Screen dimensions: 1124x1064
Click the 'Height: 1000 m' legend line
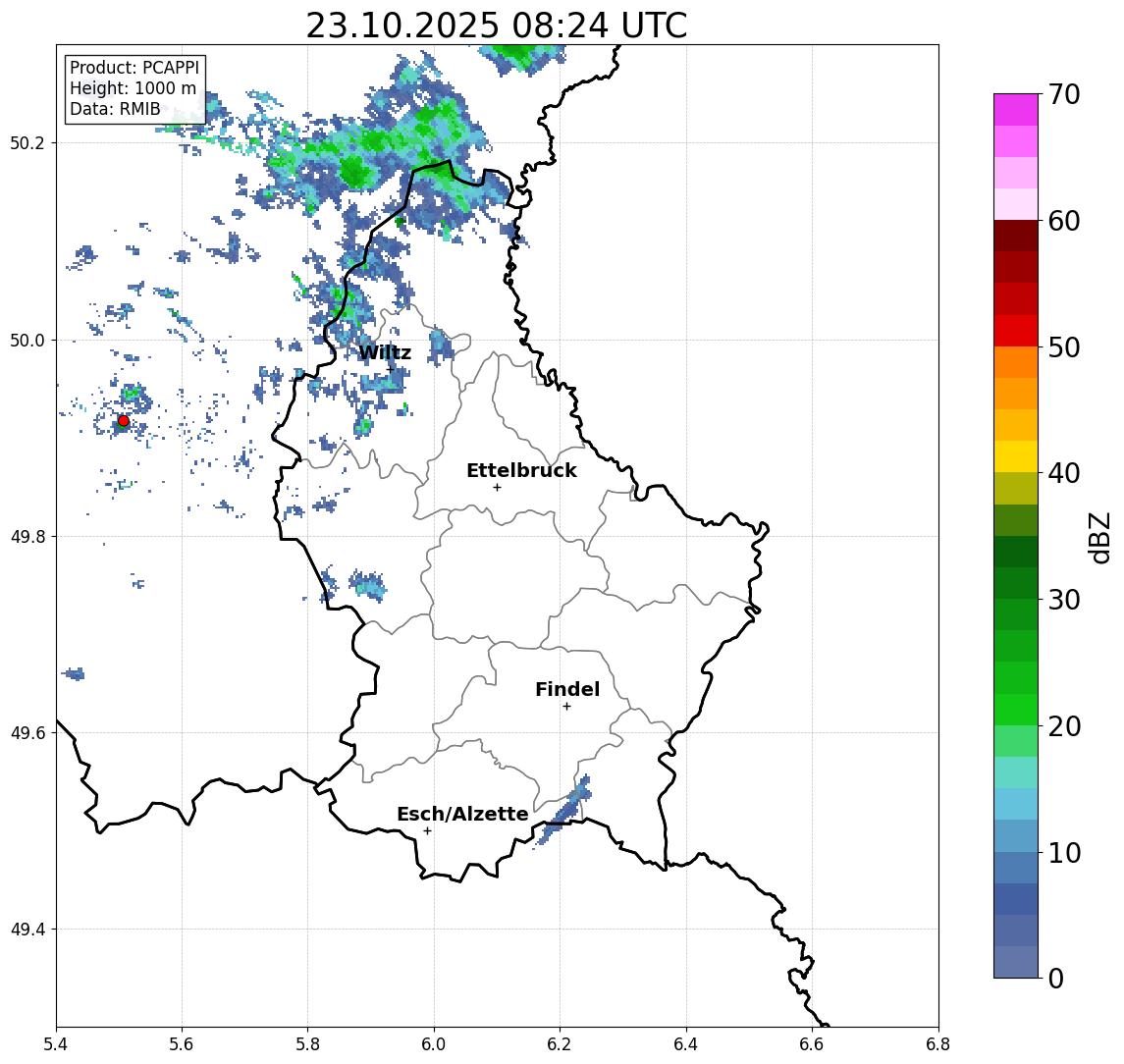(133, 89)
